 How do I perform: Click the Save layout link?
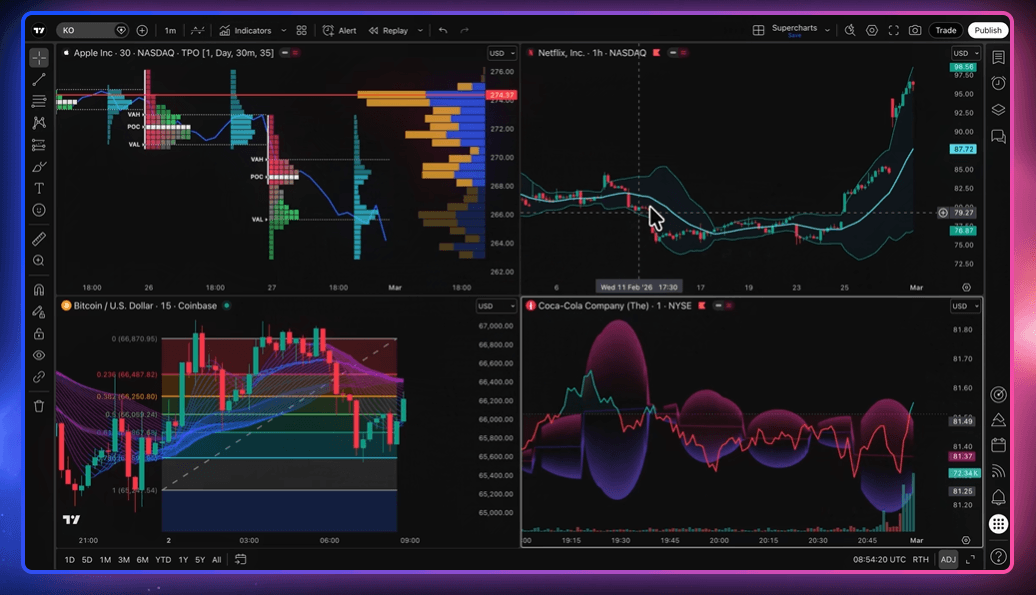(795, 36)
